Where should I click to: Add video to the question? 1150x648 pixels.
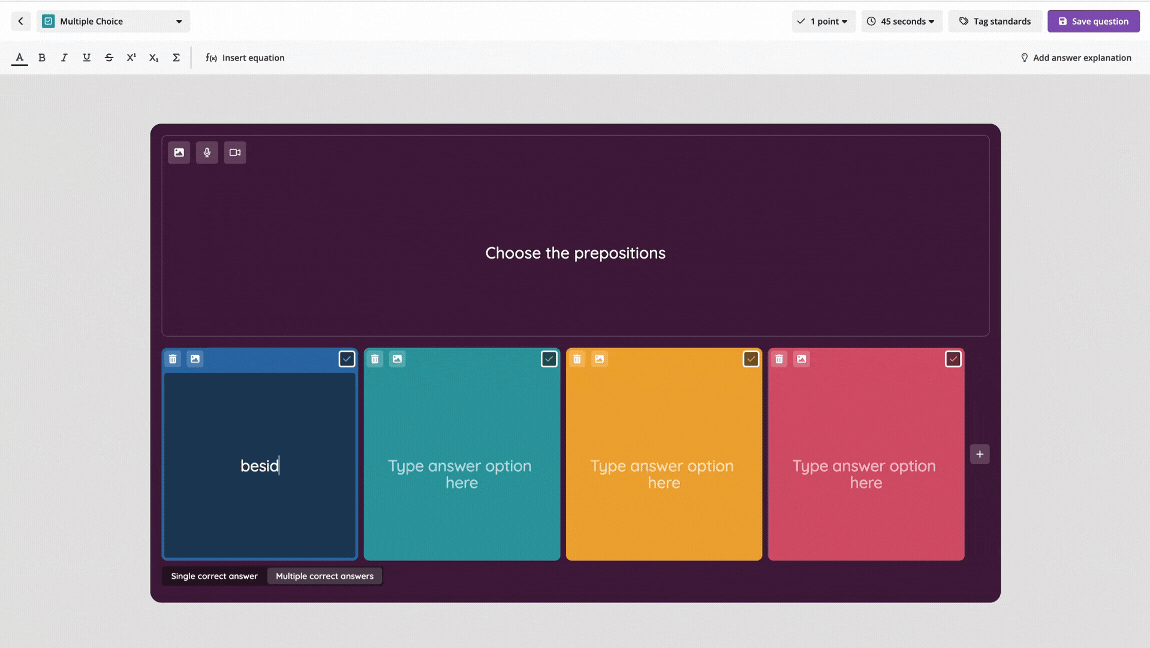coord(235,152)
